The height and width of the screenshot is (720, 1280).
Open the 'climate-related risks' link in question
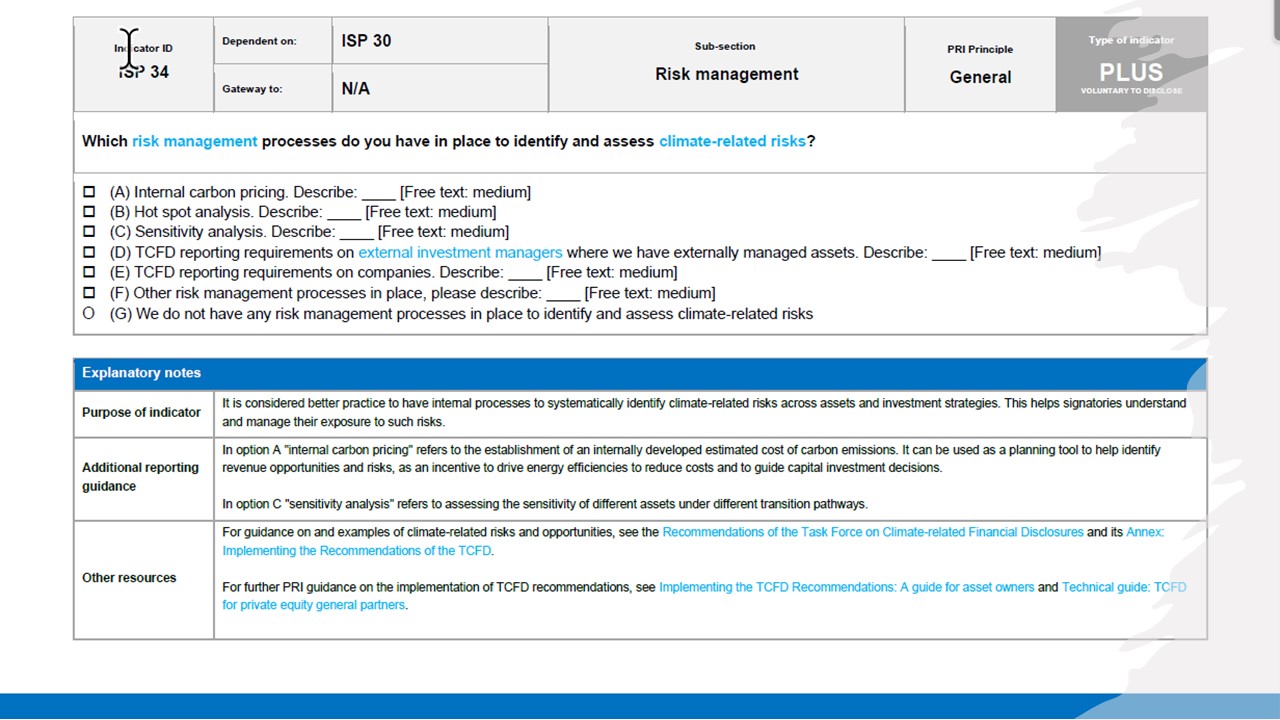732,141
